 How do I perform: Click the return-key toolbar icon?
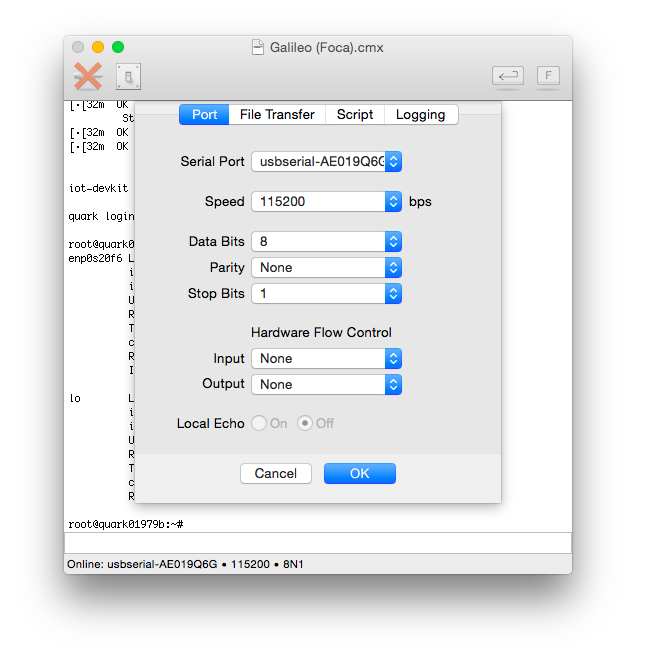click(x=508, y=76)
